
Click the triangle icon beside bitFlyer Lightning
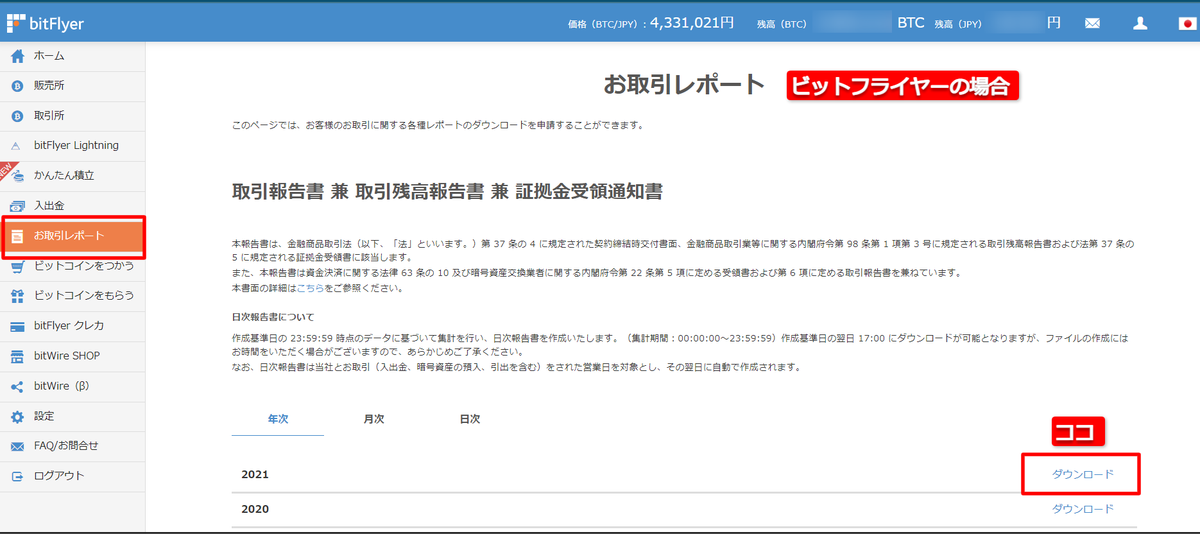pos(17,146)
